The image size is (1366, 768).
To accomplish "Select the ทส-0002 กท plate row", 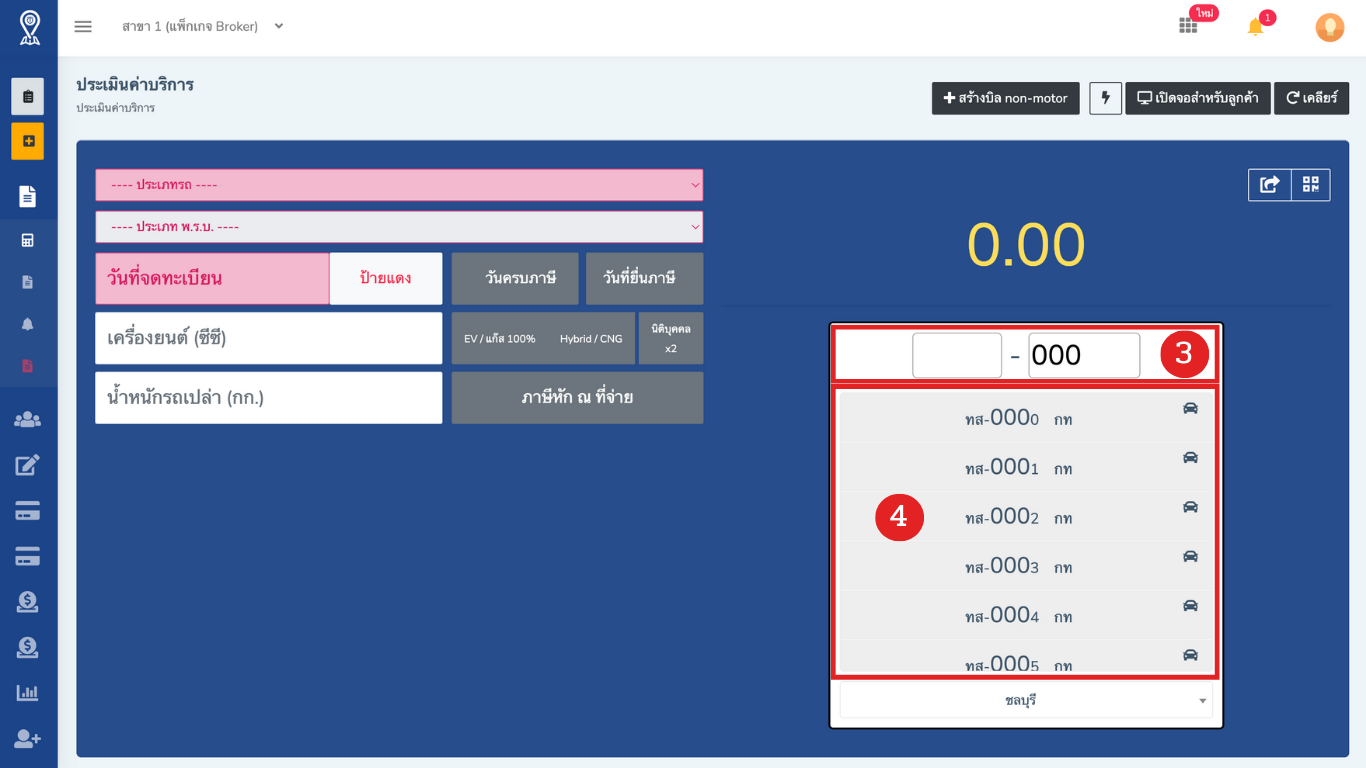I will [x=1026, y=517].
